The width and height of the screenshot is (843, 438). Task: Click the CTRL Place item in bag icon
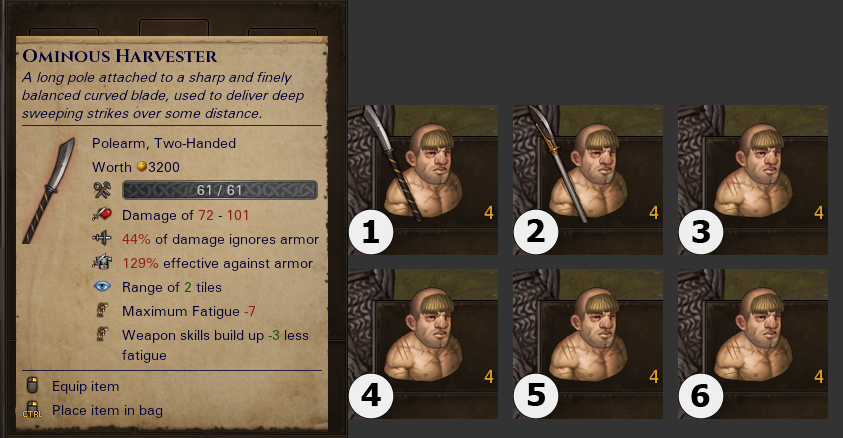pyautogui.click(x=32, y=410)
